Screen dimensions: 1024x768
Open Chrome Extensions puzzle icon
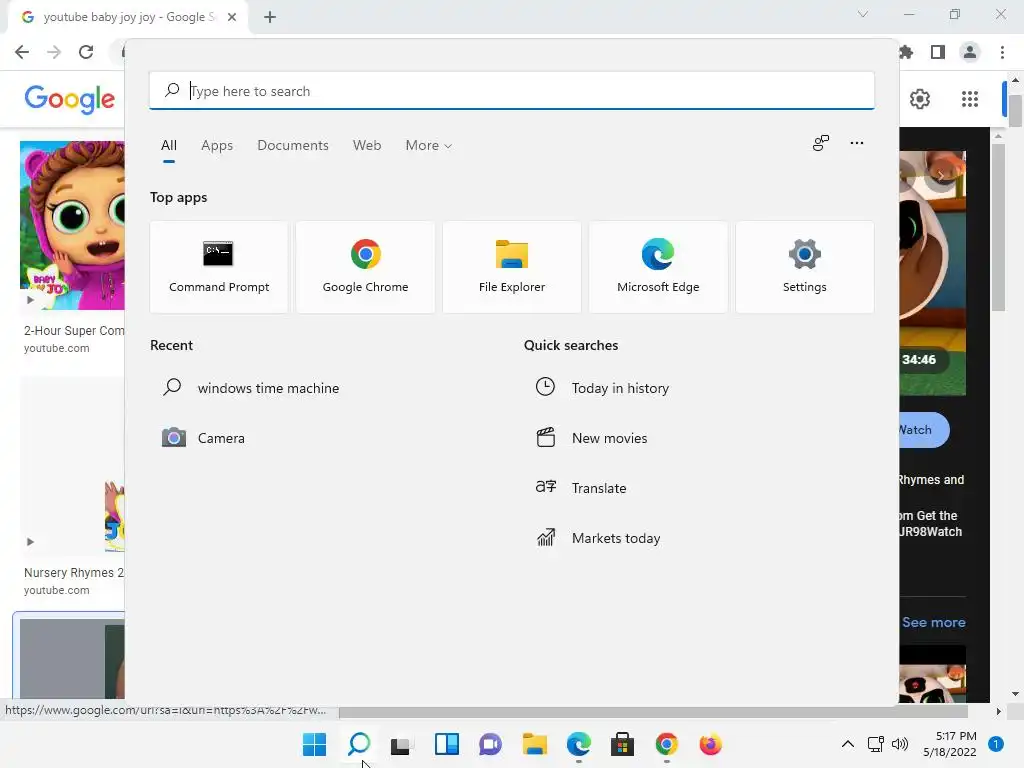coord(906,52)
